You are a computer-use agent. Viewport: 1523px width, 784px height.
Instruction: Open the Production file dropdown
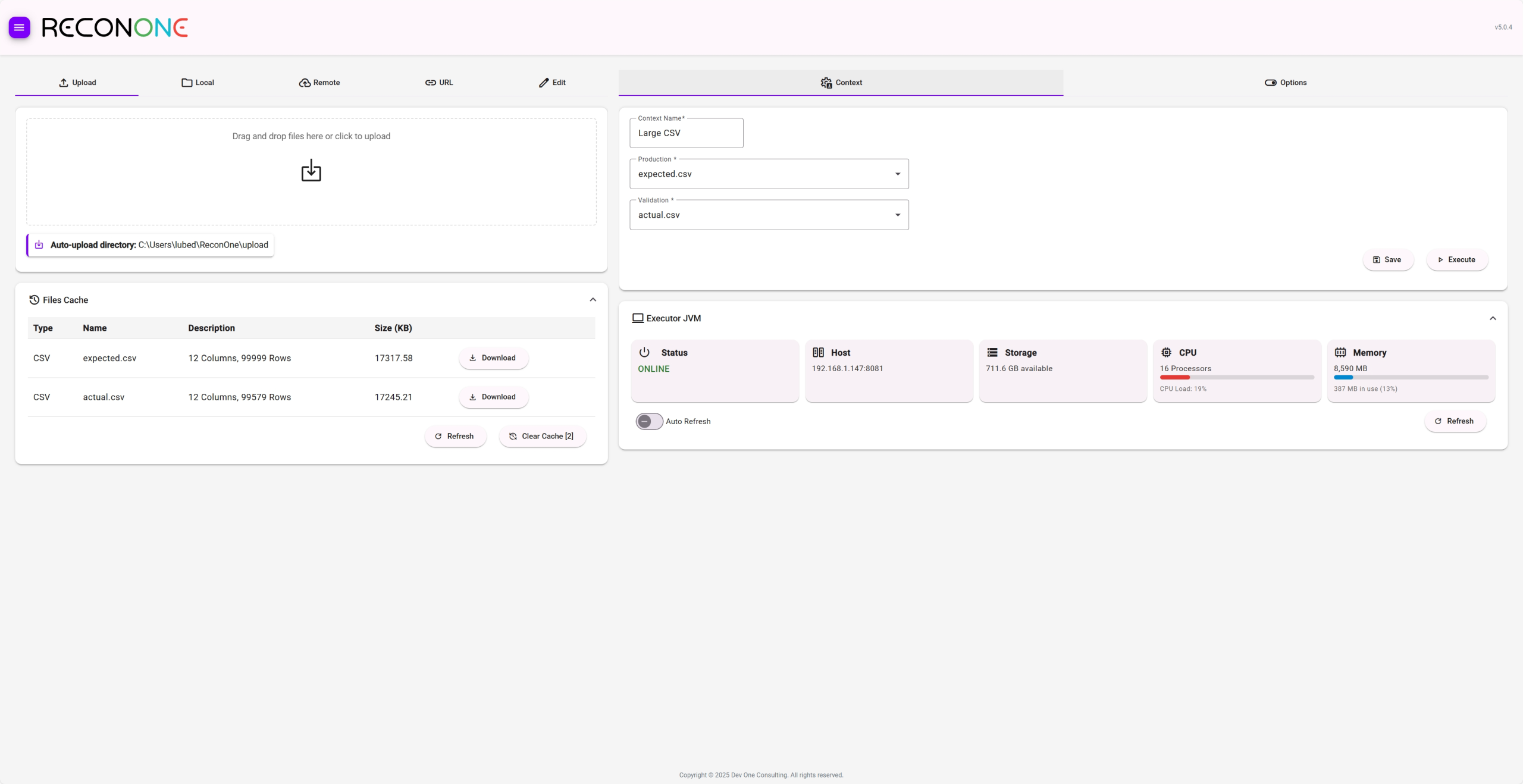pos(769,174)
